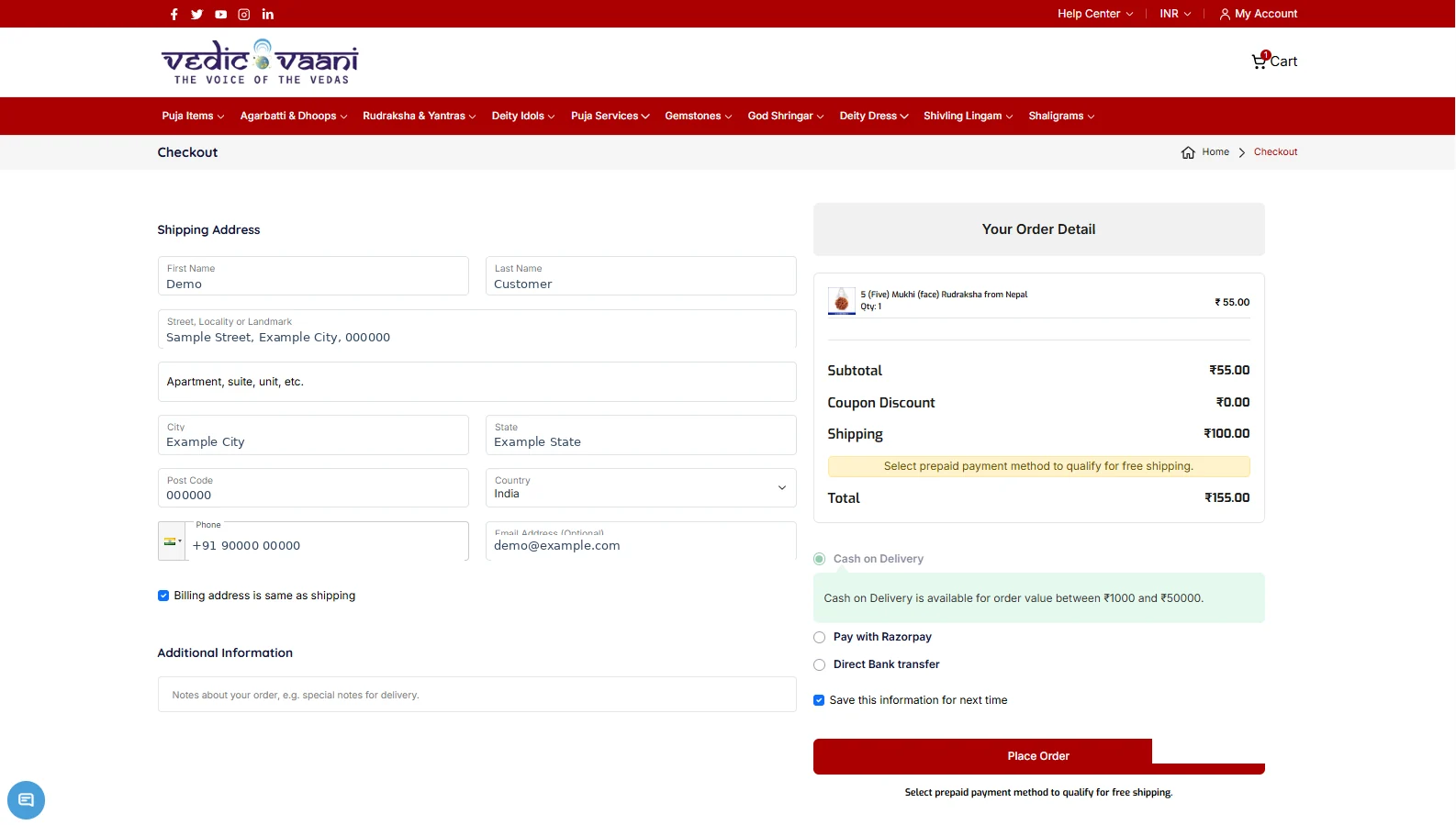Open the My Account link
This screenshot has width=1456, height=825.
tap(1266, 14)
